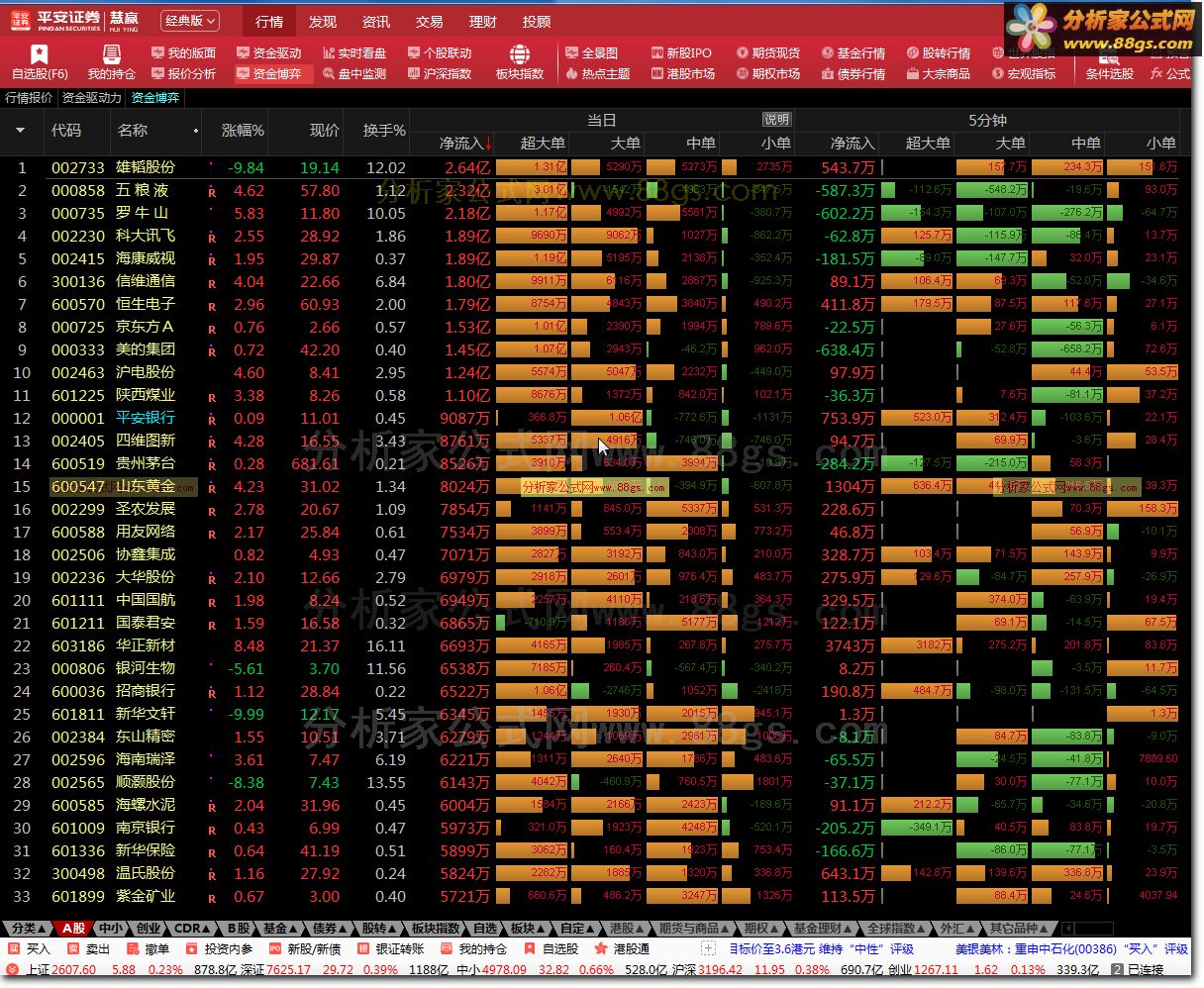Sort by 现价 column header
1204x988 pixels.
tap(324, 130)
